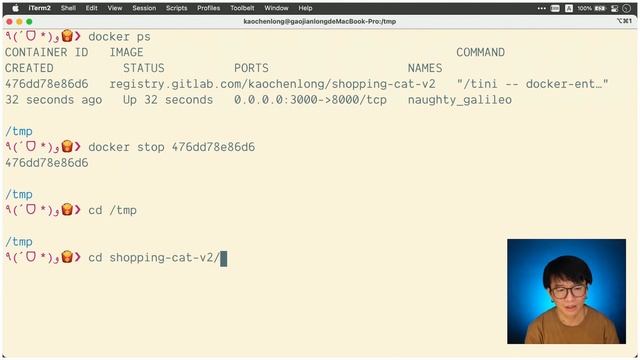Click the circular Siri icon in menu bar
This screenshot has height=360, width=640.
(x=627, y=8)
